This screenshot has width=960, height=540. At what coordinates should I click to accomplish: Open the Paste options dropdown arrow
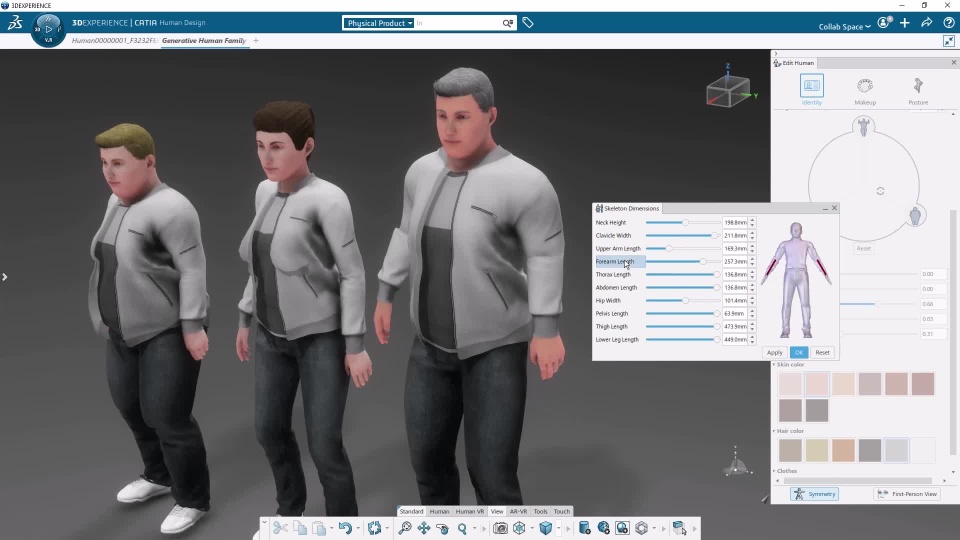(x=331, y=528)
